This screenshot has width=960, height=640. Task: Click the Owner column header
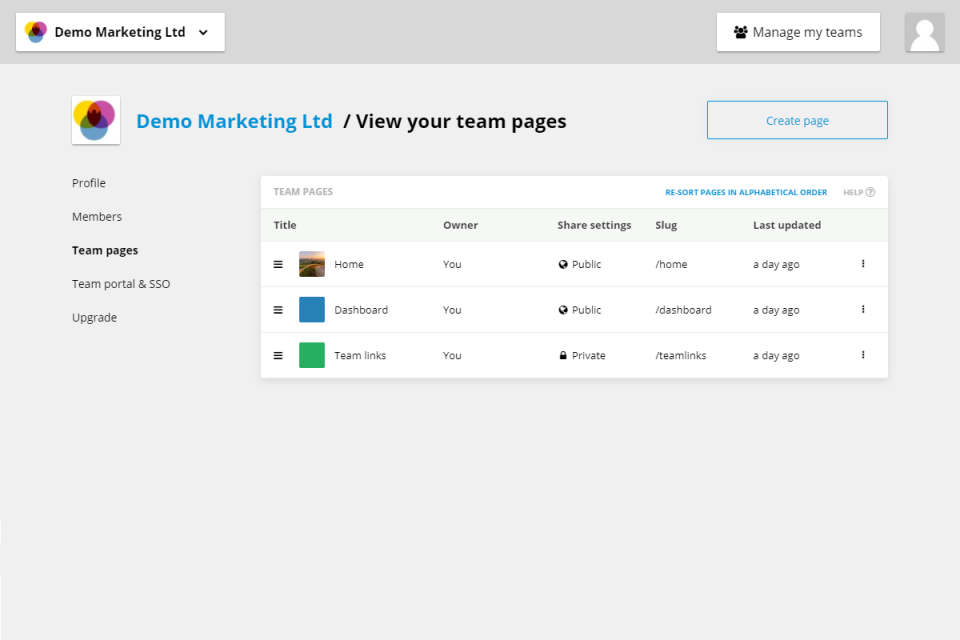[460, 225]
